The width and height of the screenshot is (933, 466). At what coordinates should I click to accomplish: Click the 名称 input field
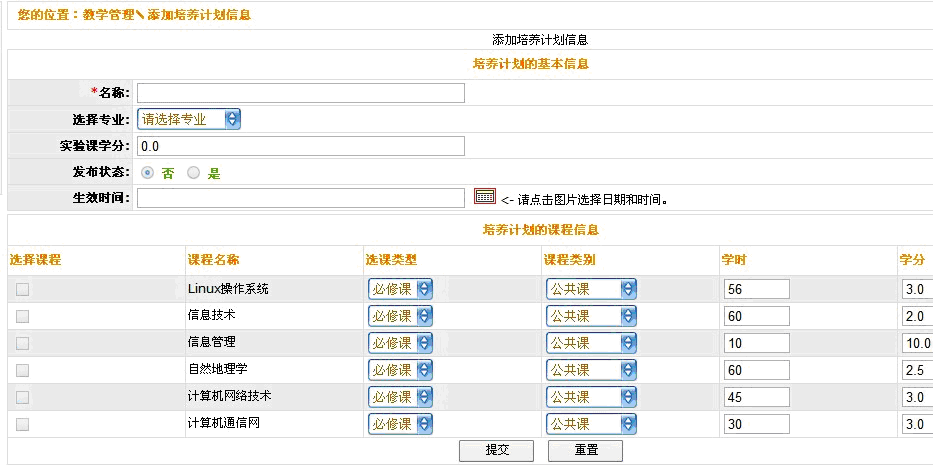[301, 93]
